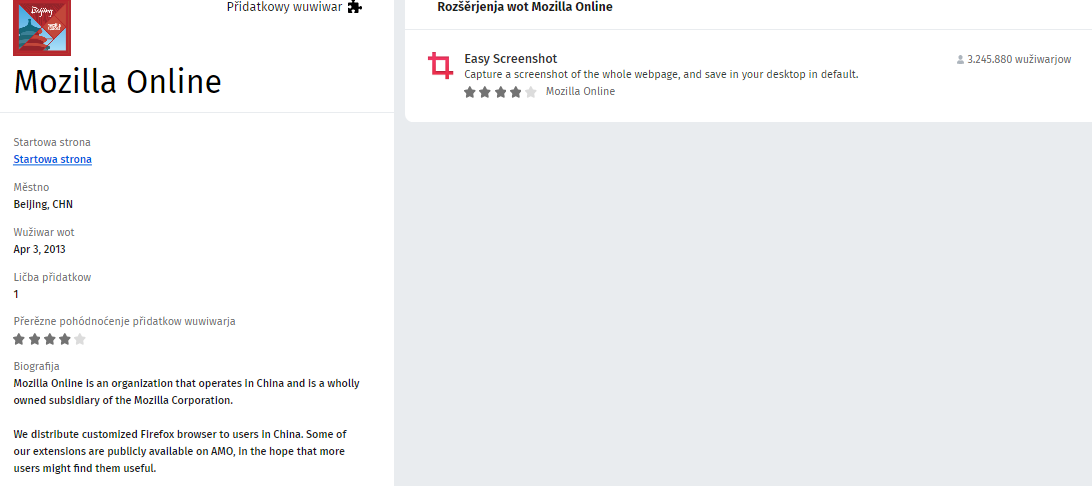Open the Easy Screenshot extension title

tap(510, 58)
